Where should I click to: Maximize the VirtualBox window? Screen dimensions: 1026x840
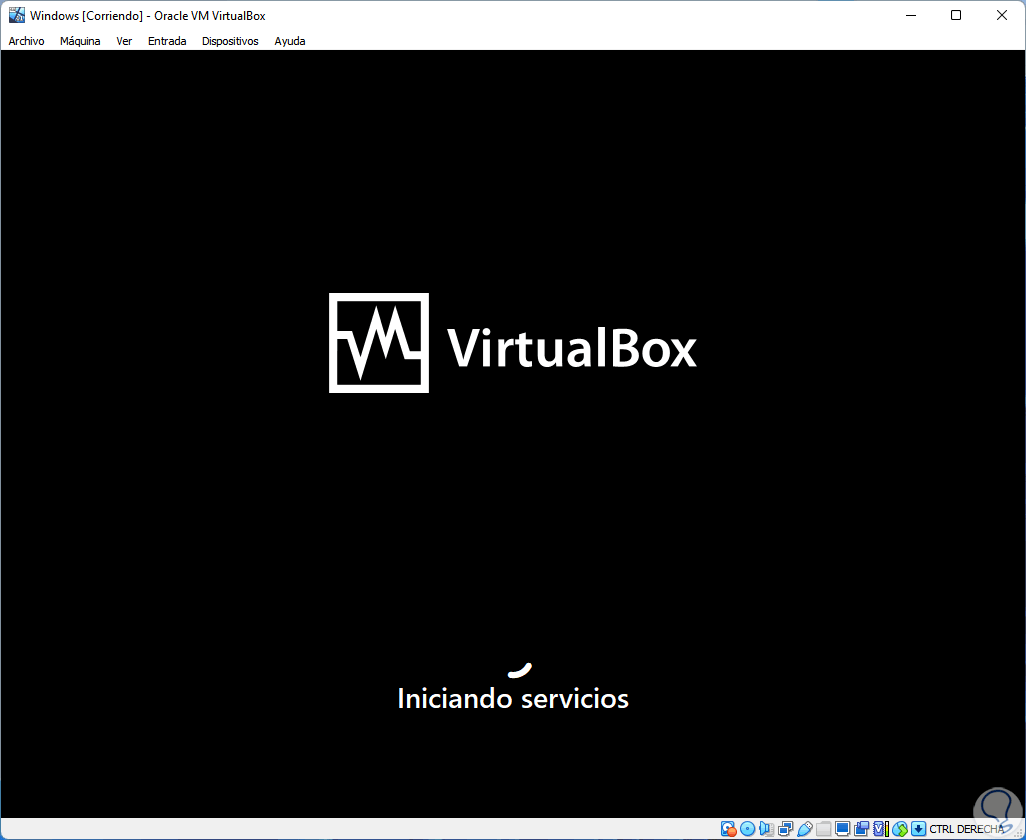(956, 15)
